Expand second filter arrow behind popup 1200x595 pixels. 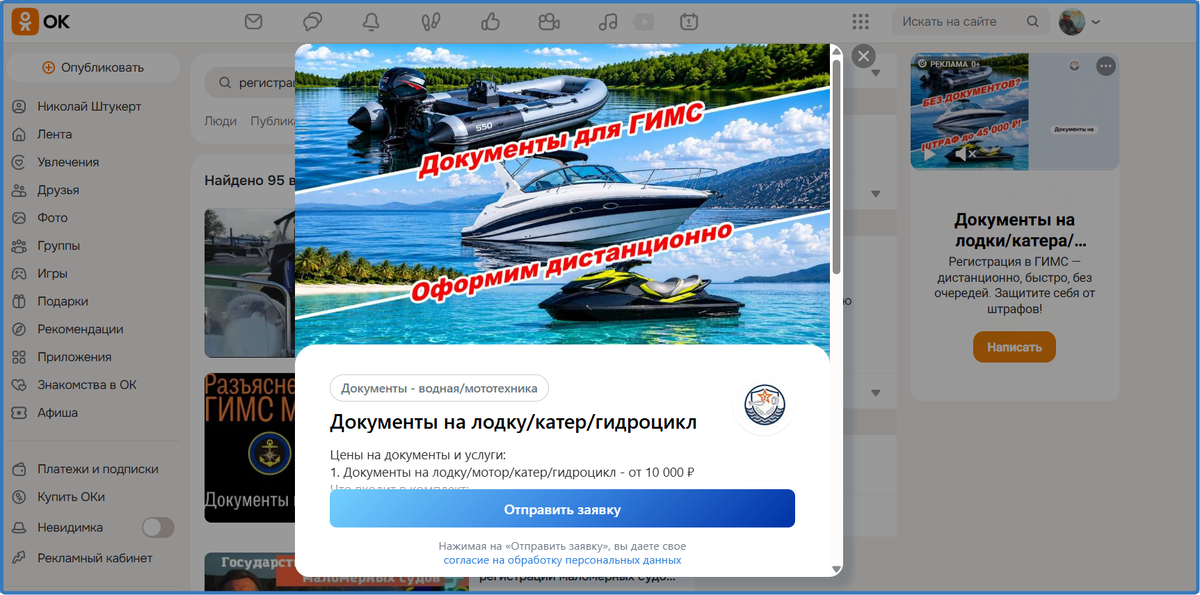point(875,193)
